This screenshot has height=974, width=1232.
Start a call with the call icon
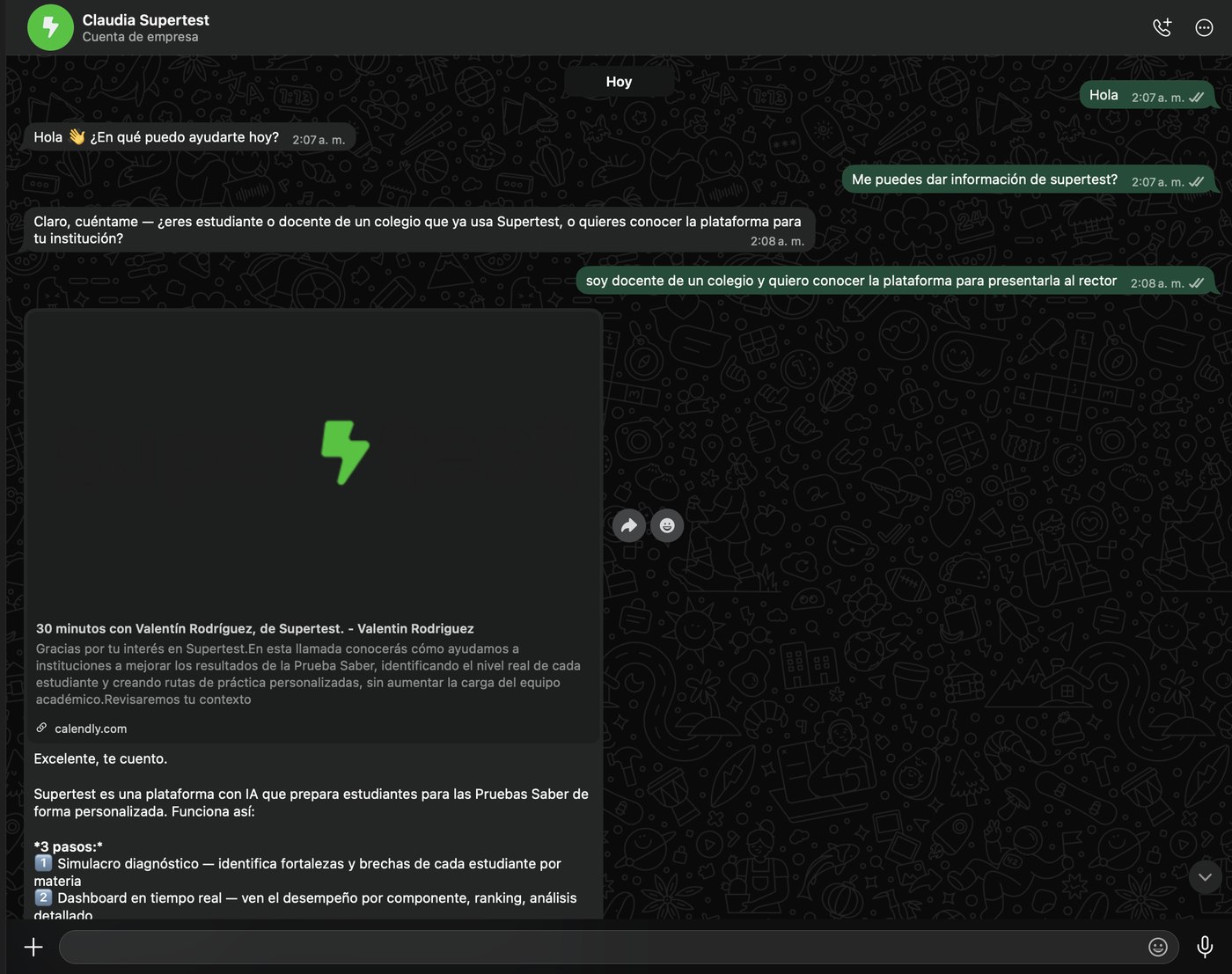point(1162,27)
